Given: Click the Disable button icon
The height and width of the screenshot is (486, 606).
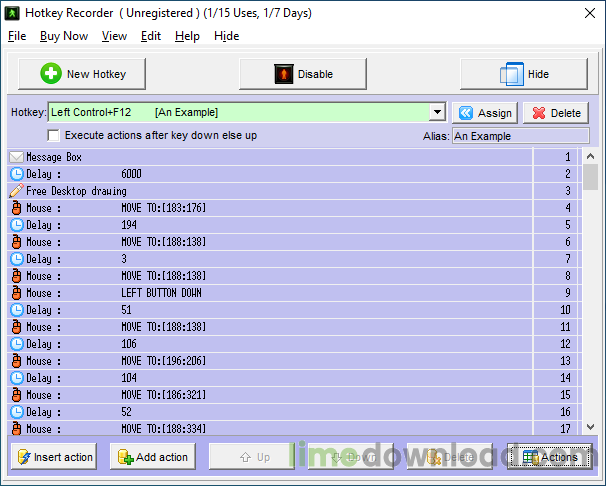Looking at the screenshot, I should pyautogui.click(x=284, y=74).
